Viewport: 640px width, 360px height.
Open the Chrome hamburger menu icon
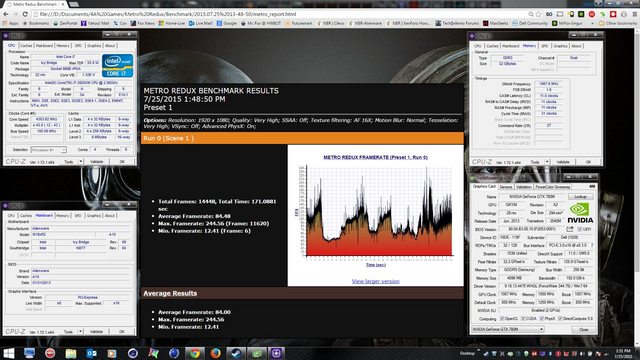[x=634, y=14]
